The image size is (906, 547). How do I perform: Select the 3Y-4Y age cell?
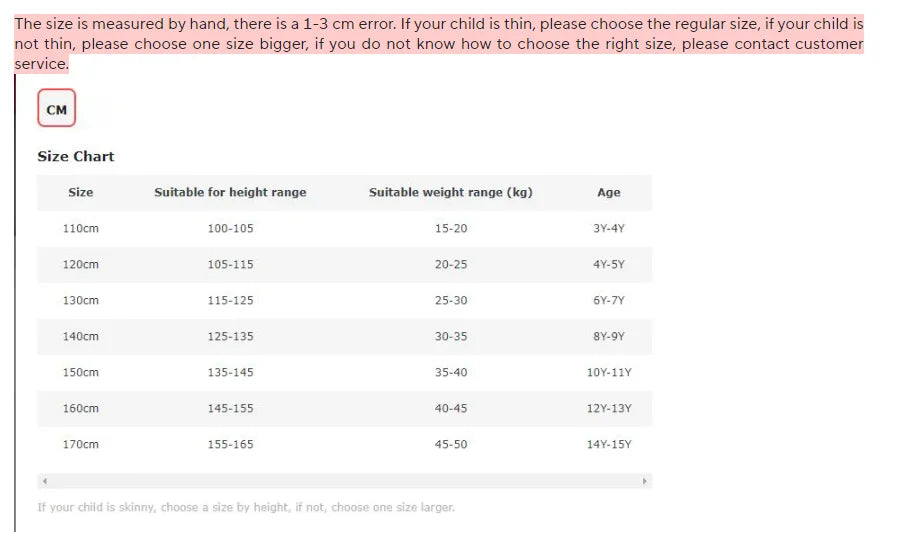tap(608, 228)
